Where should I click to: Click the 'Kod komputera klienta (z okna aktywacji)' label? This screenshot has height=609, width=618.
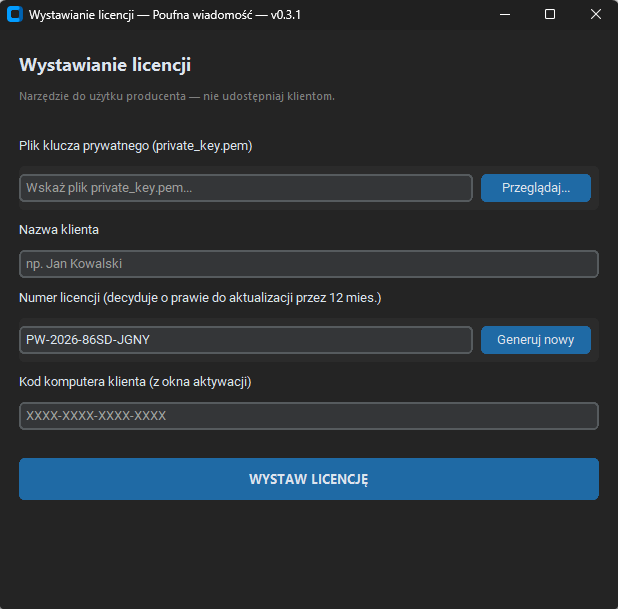[x=135, y=382]
